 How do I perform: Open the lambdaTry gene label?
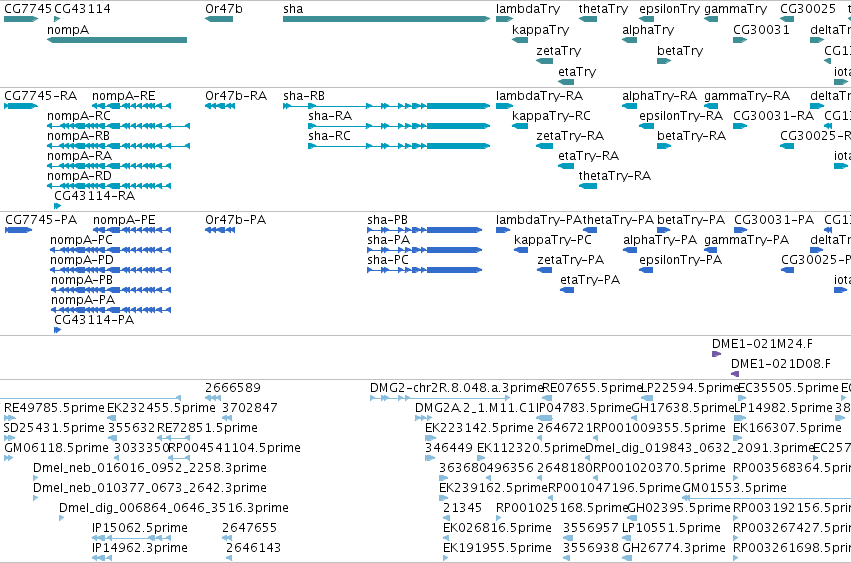528,9
